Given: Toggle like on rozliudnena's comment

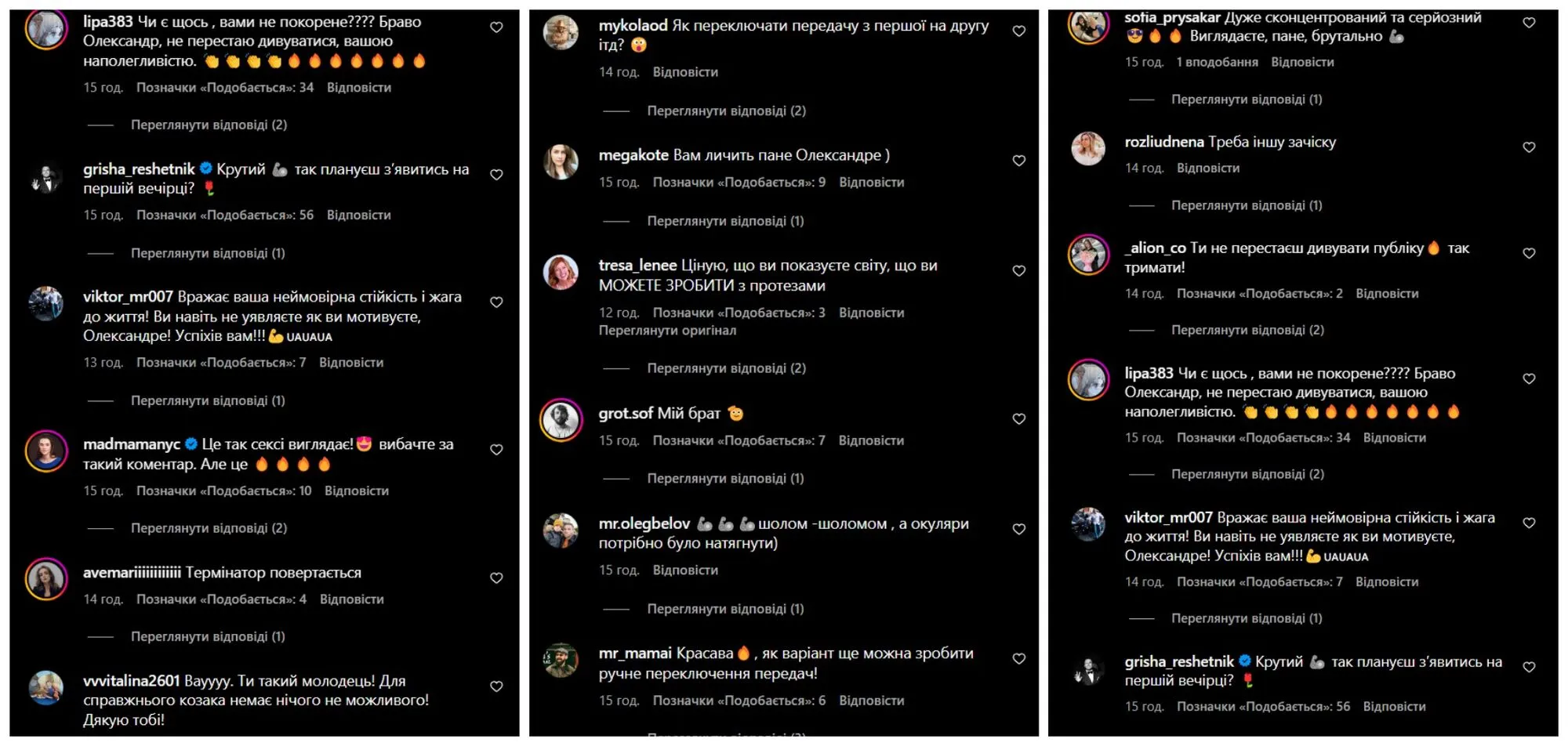Looking at the screenshot, I should pos(1529,147).
